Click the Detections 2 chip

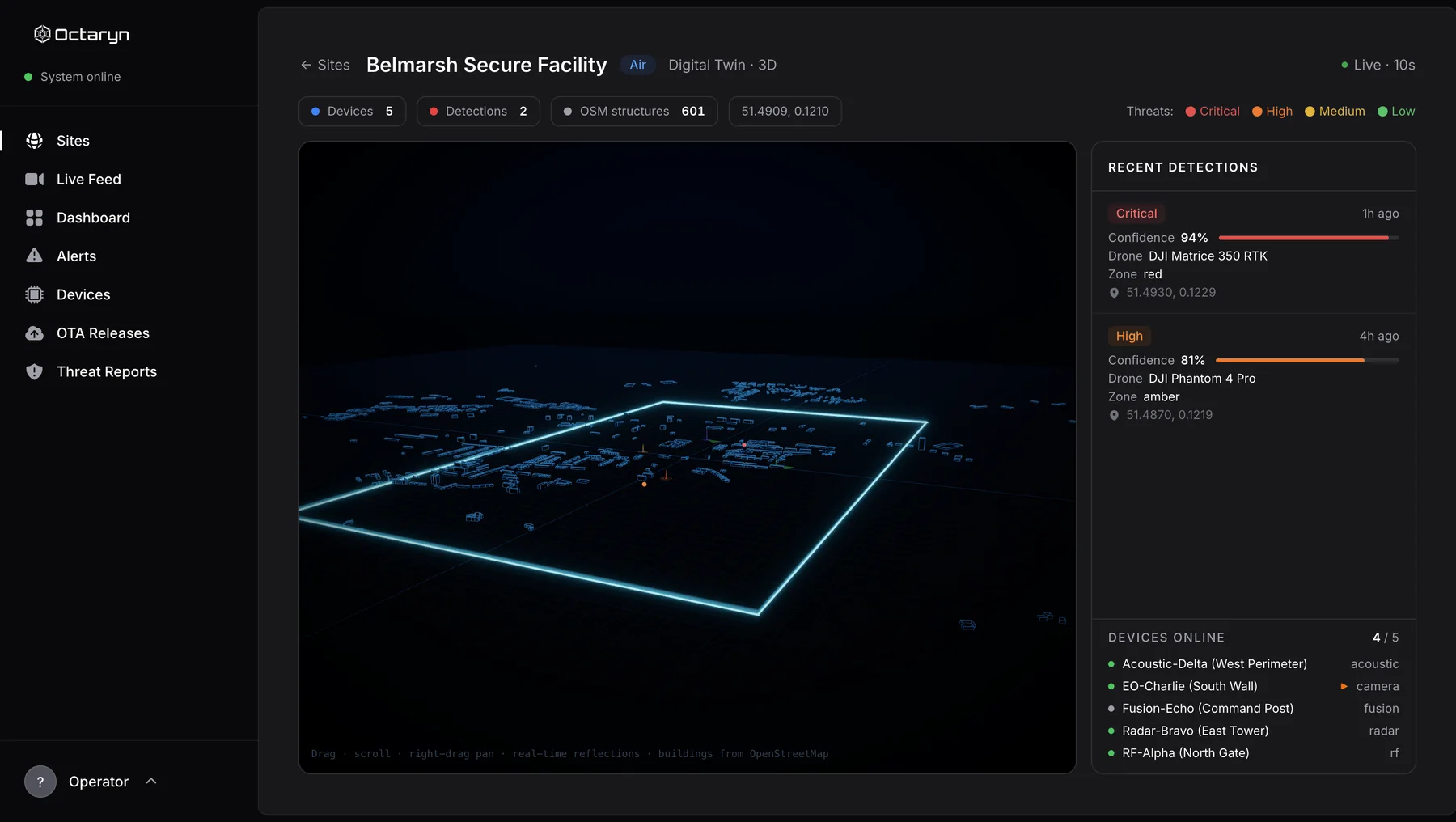click(x=478, y=112)
